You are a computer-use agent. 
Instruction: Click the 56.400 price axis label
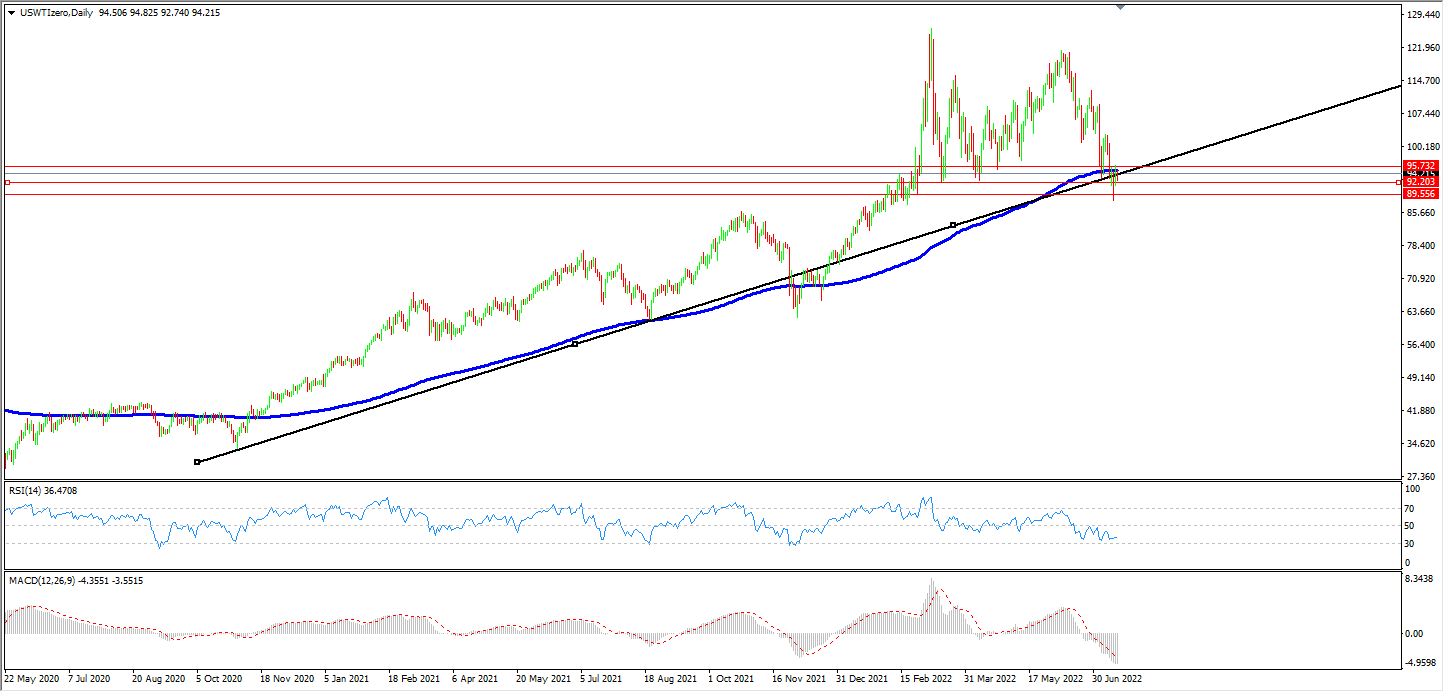[x=1421, y=345]
